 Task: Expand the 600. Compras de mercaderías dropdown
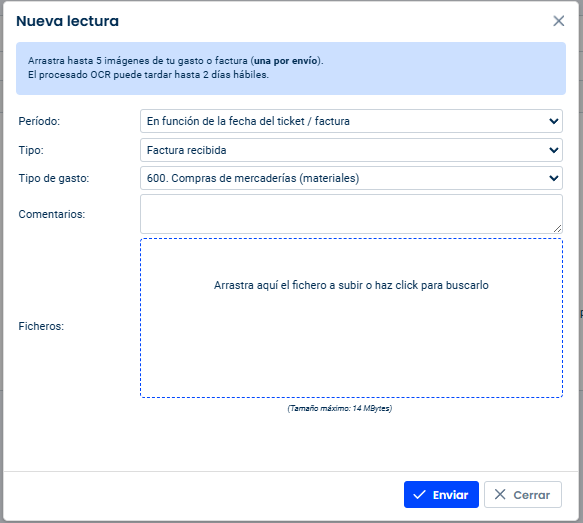click(351, 178)
